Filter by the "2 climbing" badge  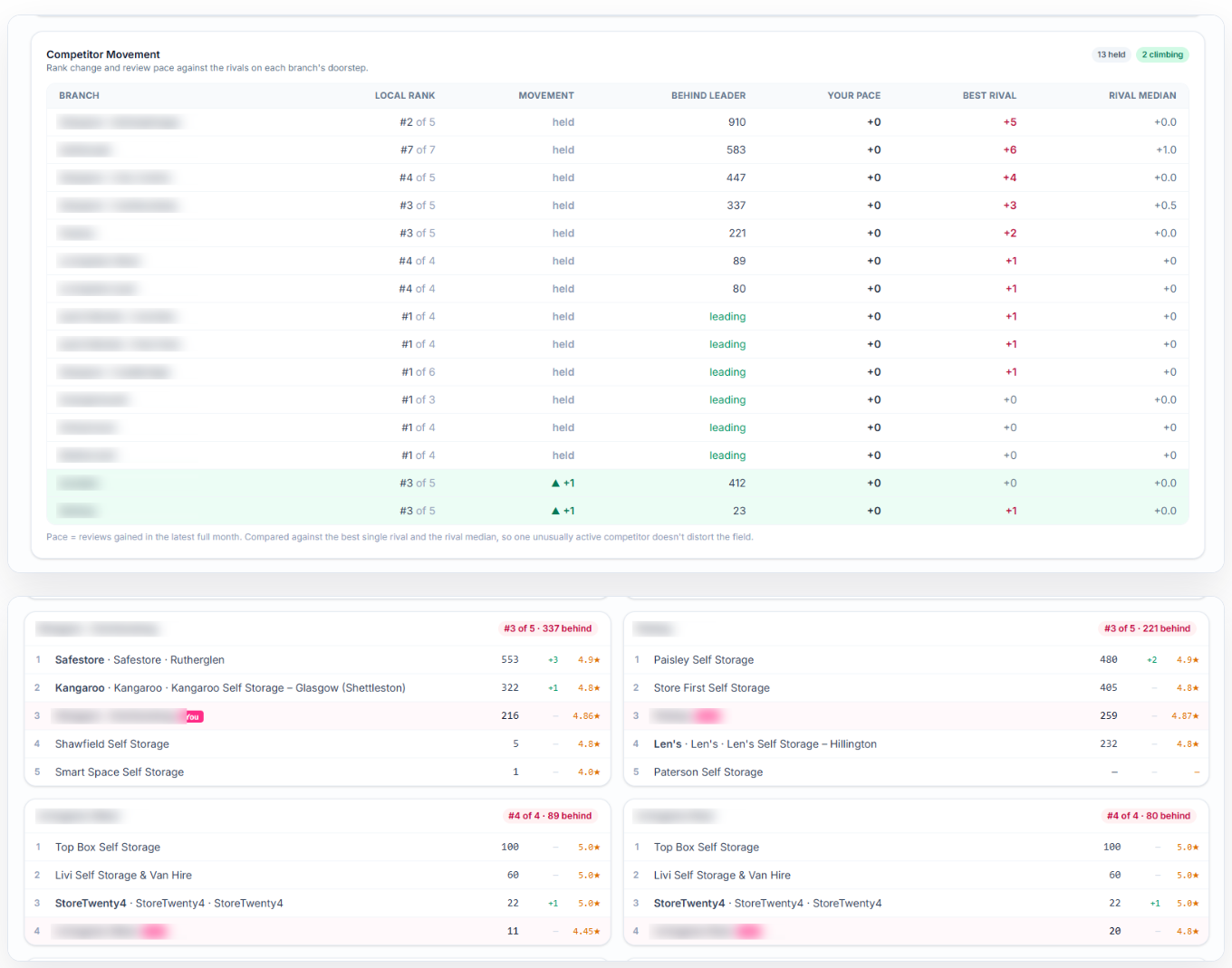1162,54
